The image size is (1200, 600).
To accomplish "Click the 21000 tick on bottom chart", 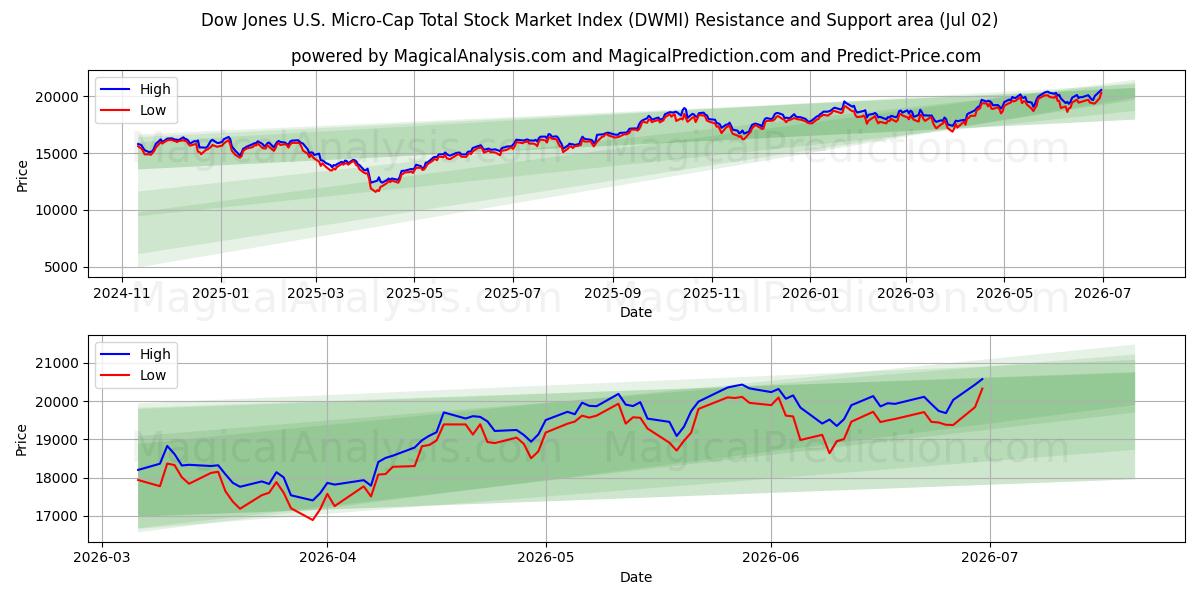I will [x=59, y=363].
